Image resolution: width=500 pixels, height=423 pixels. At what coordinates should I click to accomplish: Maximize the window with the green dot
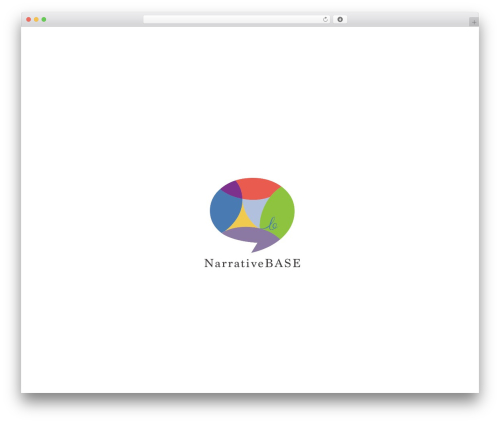coord(44,20)
